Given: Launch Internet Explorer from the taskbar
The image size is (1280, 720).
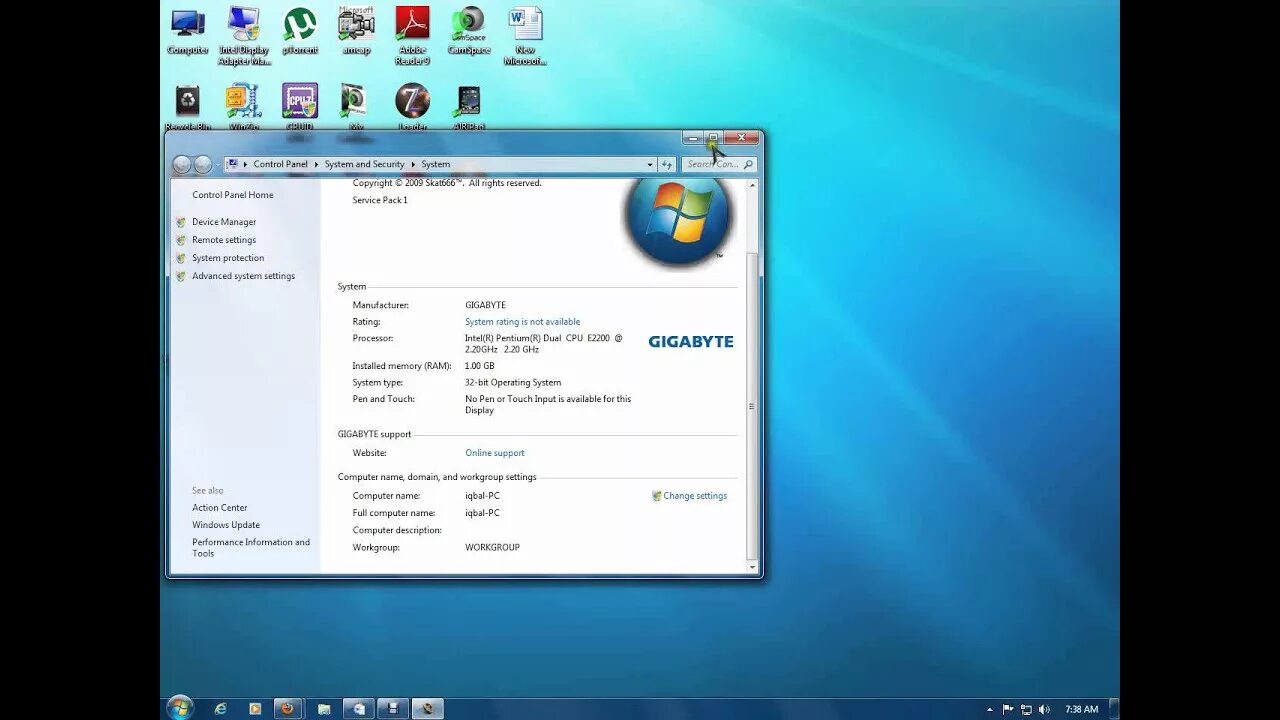Looking at the screenshot, I should pyautogui.click(x=220, y=709).
